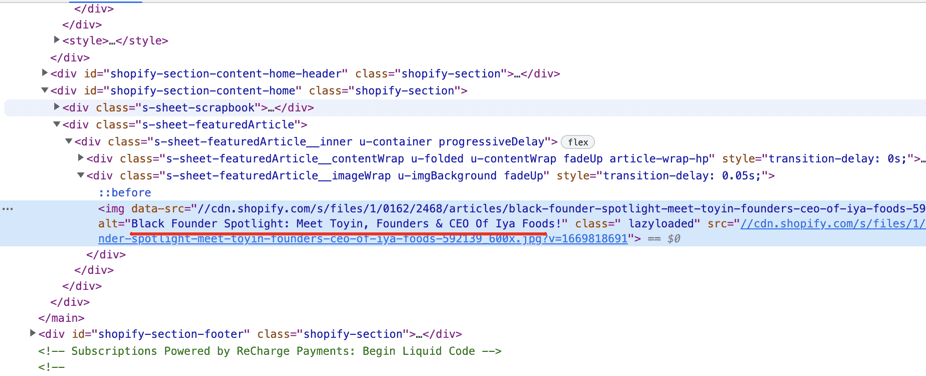Expand the collapsed style element
This screenshot has width=926, height=376.
point(57,40)
